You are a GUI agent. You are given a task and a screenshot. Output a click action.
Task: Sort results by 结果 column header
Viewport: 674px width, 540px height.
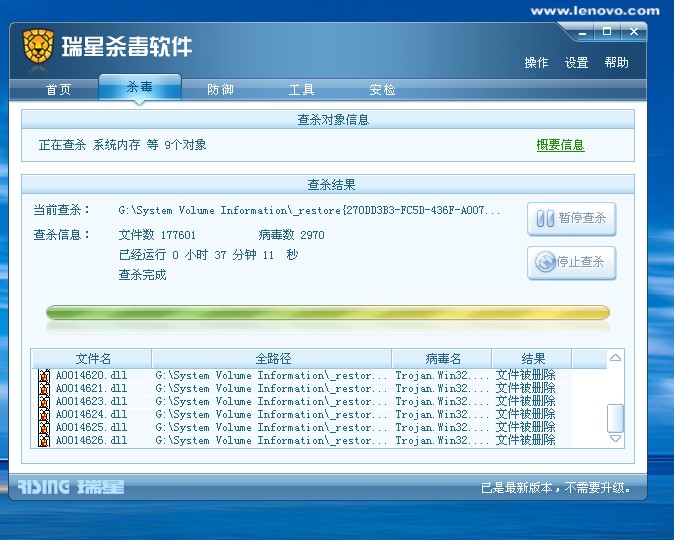pyautogui.click(x=532, y=359)
